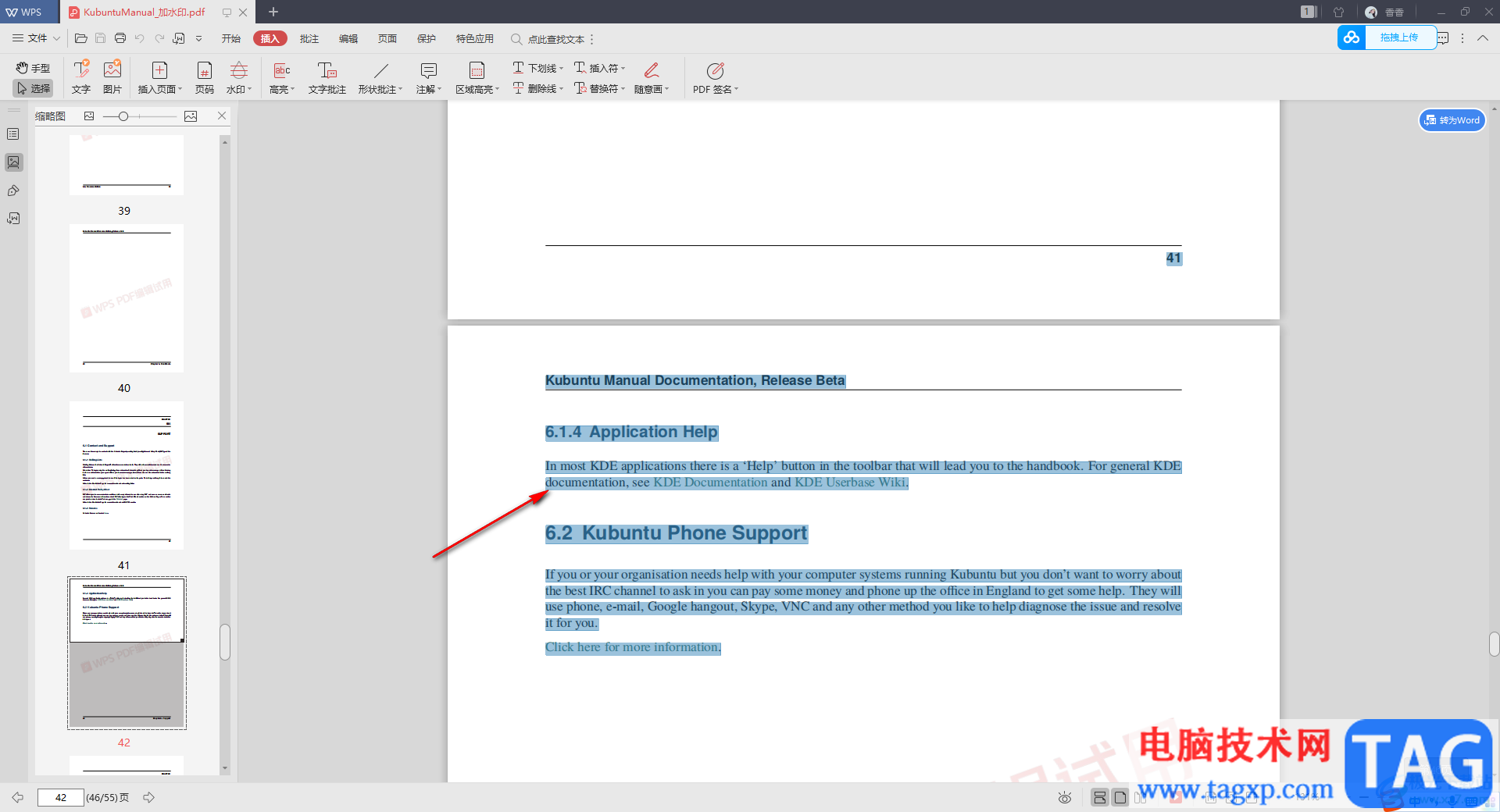Click the Note (注解) comment icon
This screenshot has width=1500, height=812.
(x=428, y=70)
